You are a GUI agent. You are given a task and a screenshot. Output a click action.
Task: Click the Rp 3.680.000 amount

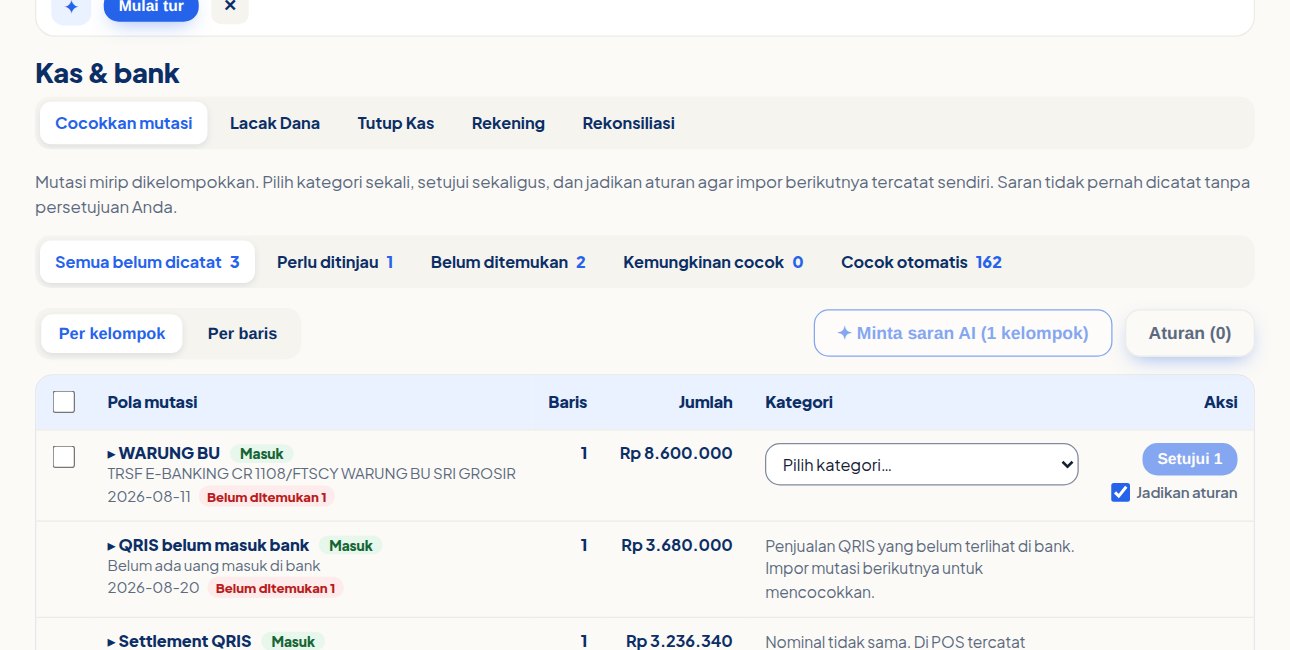click(677, 545)
